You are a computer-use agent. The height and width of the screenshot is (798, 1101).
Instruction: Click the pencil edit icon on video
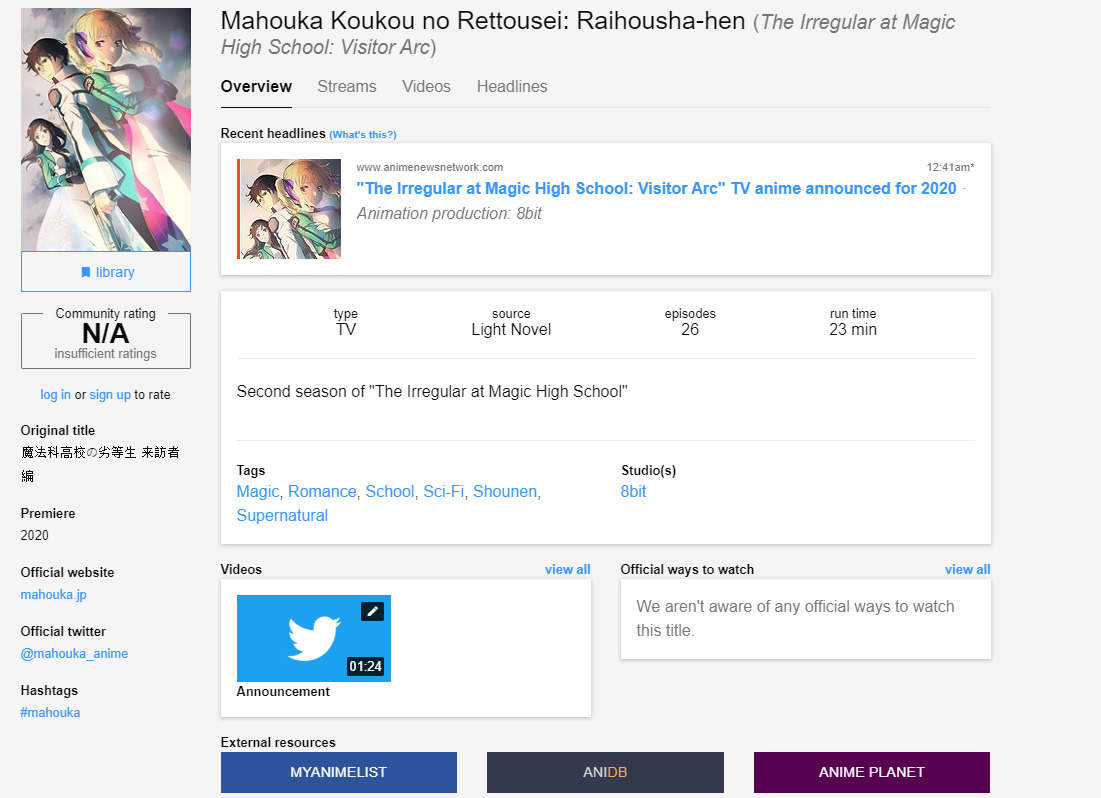click(372, 610)
